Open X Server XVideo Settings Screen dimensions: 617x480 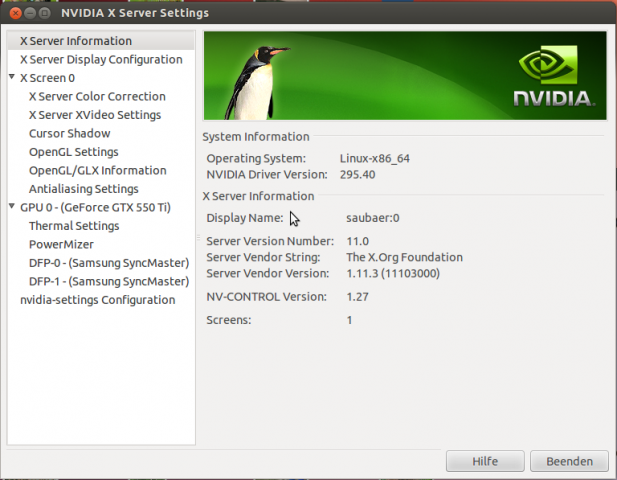click(95, 115)
